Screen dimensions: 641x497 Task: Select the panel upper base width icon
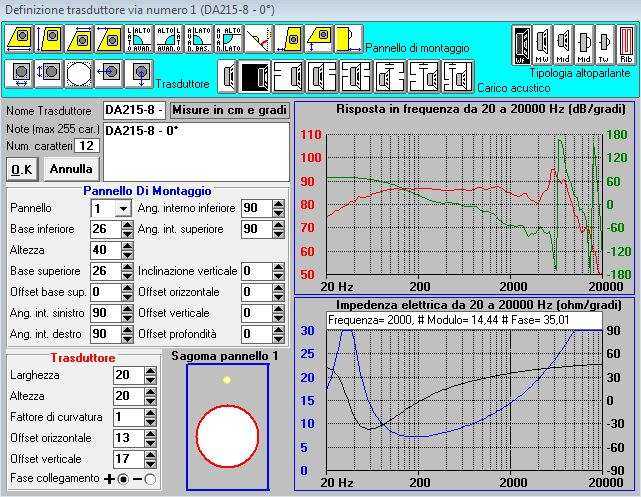click(x=79, y=39)
